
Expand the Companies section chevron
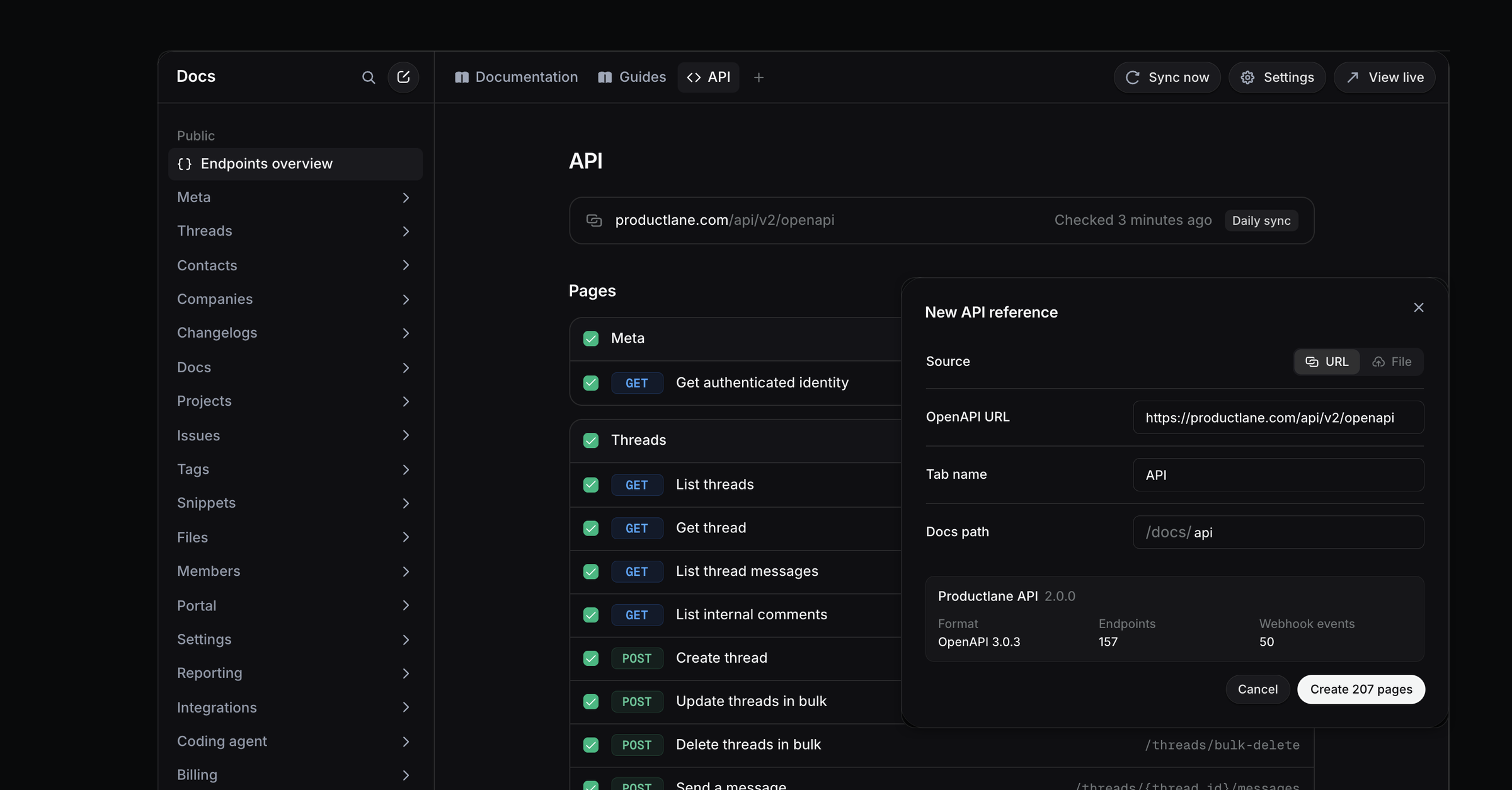[x=406, y=299]
